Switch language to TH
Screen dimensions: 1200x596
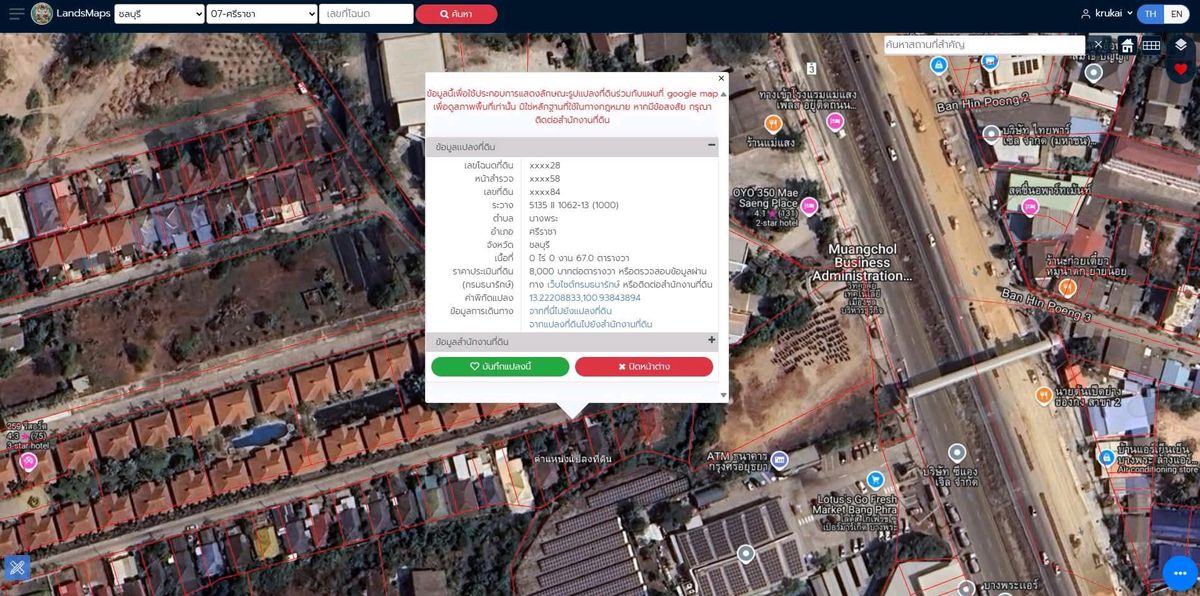pos(1151,14)
